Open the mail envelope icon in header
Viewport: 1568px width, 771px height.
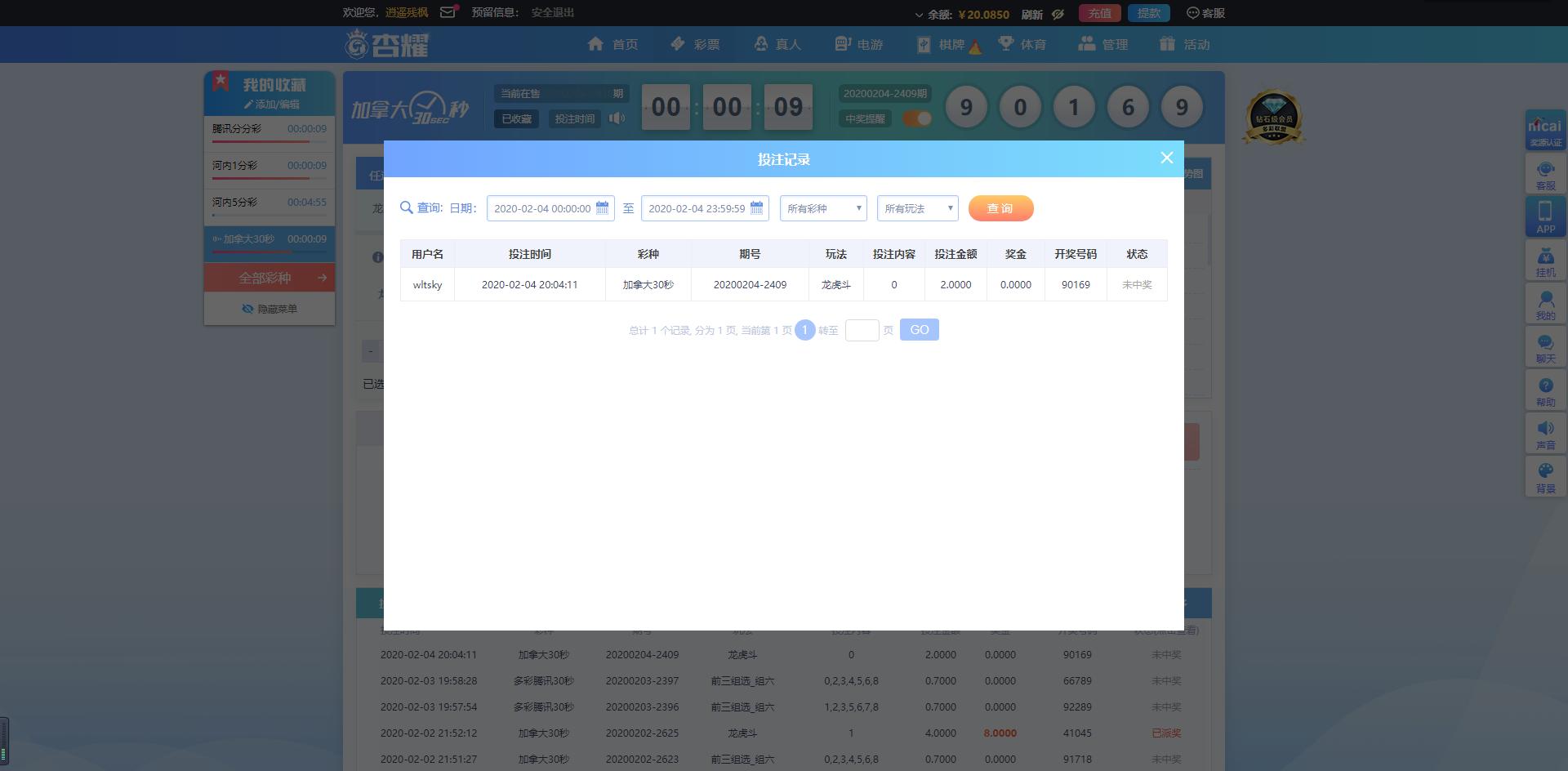coord(448,12)
